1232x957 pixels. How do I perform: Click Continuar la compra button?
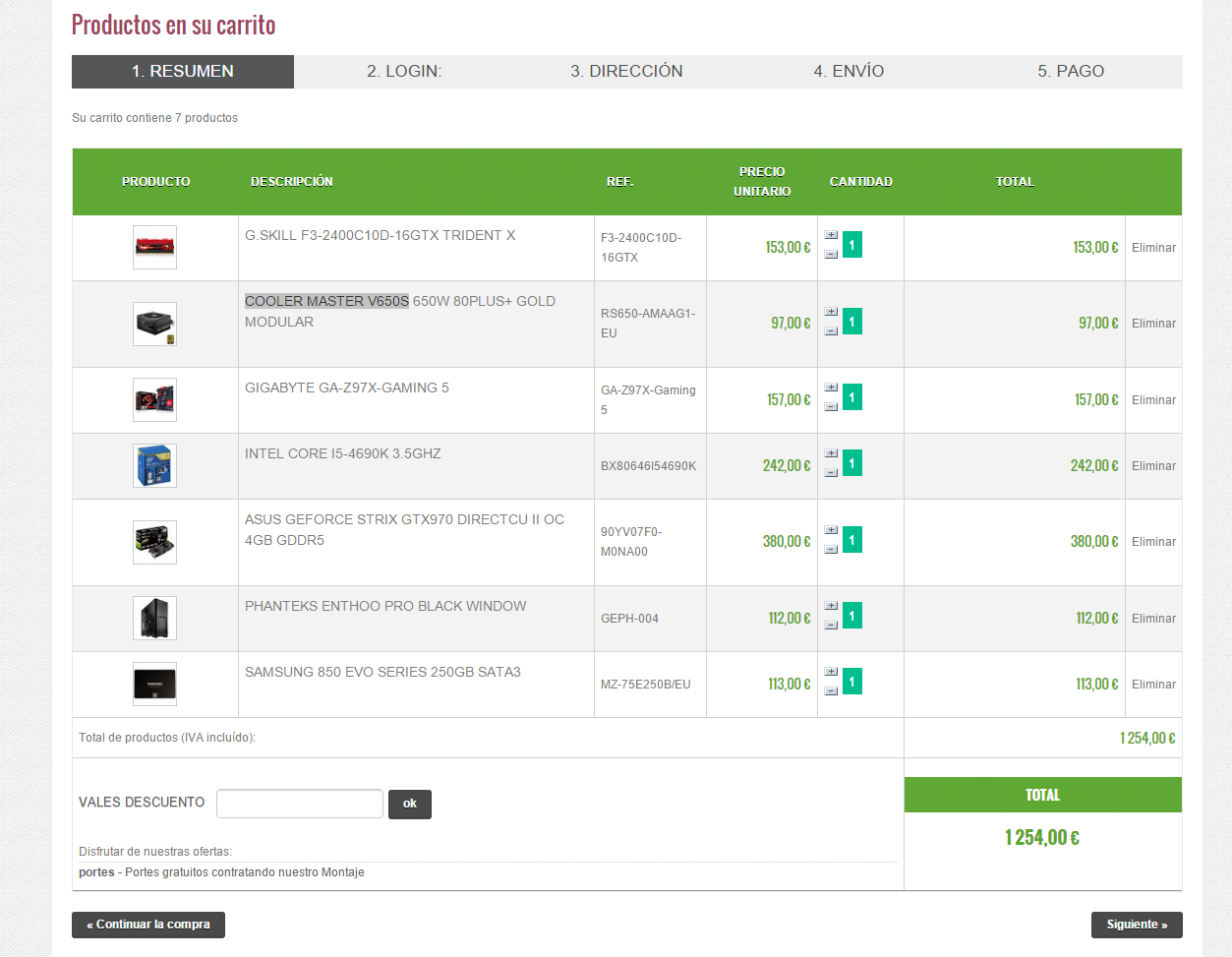coord(148,925)
